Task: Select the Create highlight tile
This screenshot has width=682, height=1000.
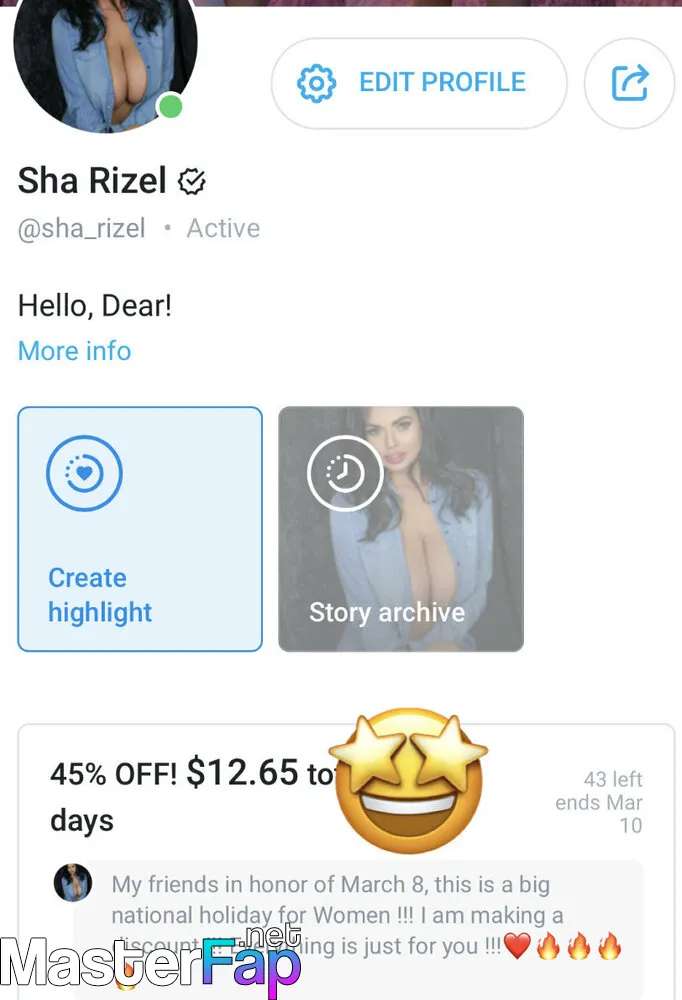Action: (140, 529)
